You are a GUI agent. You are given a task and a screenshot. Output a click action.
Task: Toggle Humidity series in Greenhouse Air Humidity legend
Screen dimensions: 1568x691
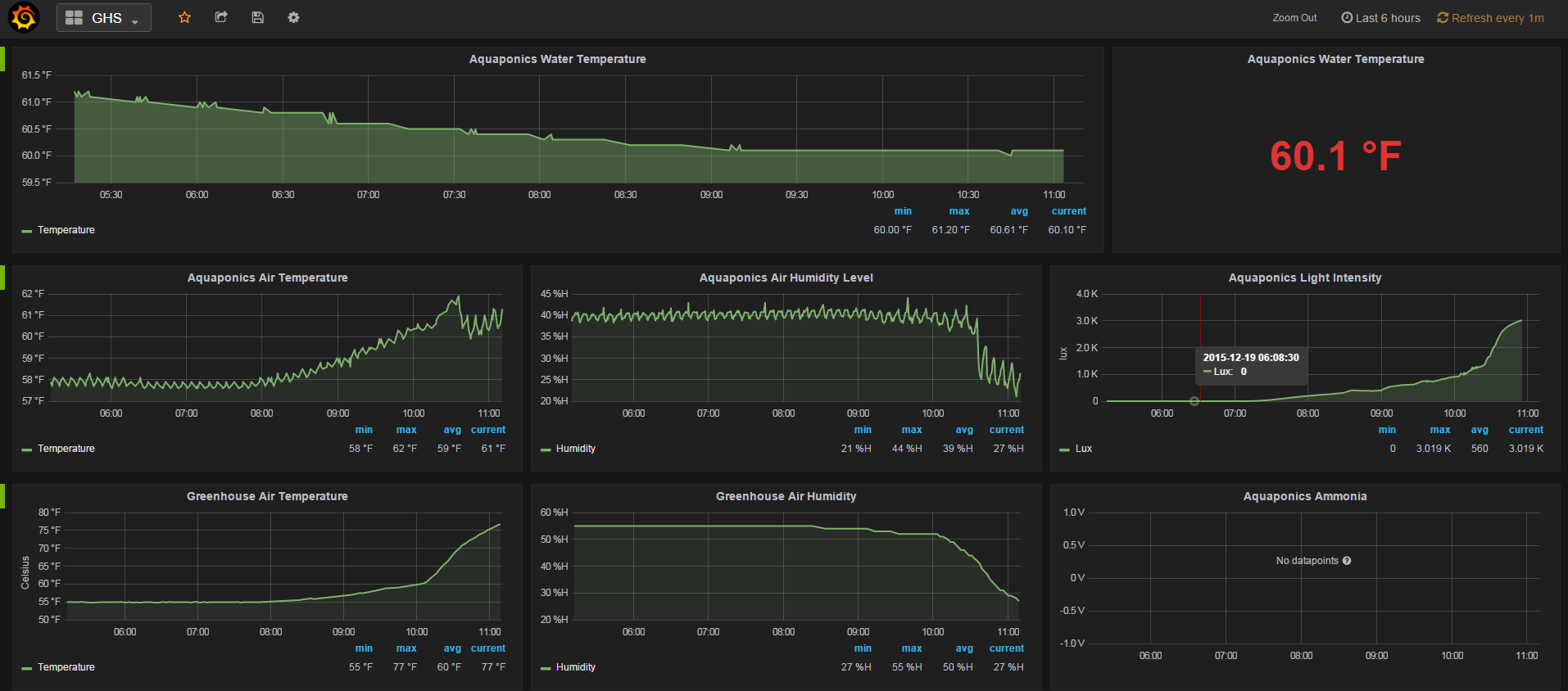[576, 667]
